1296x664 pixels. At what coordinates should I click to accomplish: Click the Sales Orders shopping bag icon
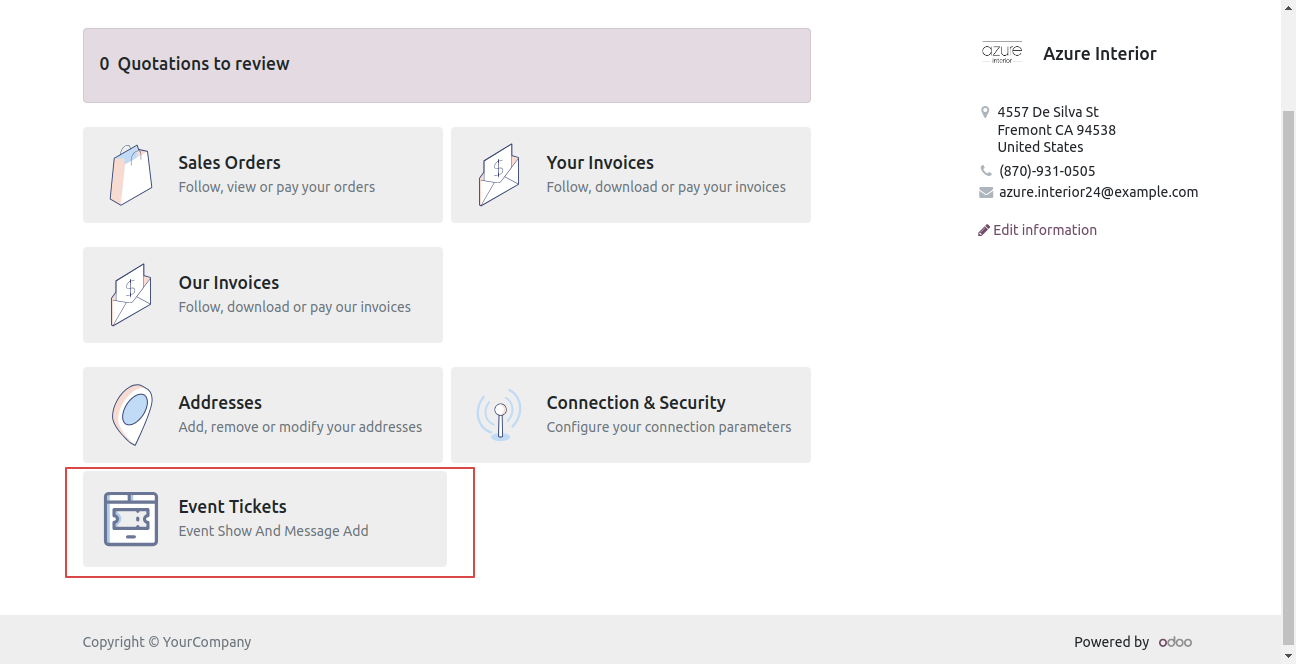[131, 175]
